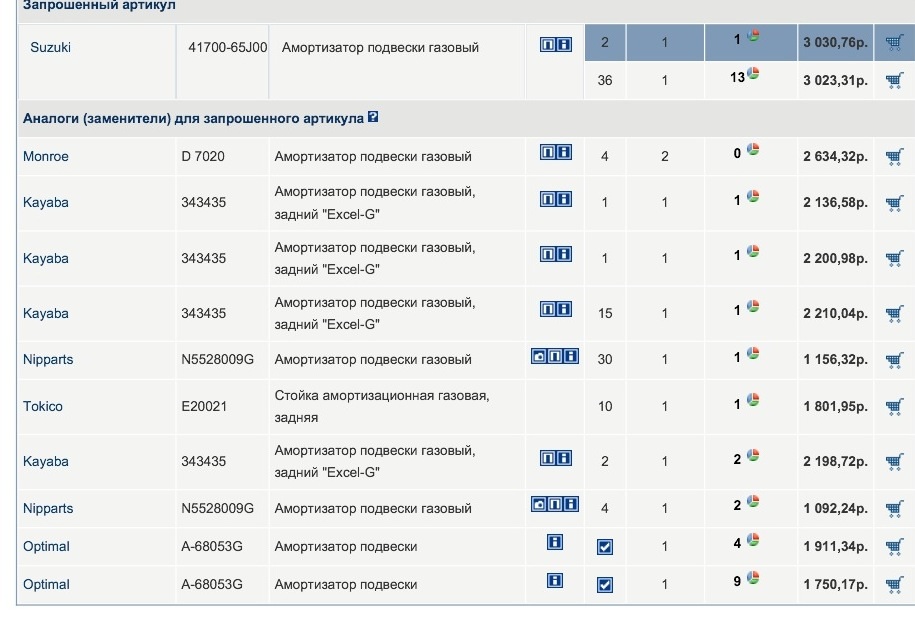Toggle checkbox in Optimal 1 750,17р. row
Screen dimensions: 915x618
click(604, 585)
